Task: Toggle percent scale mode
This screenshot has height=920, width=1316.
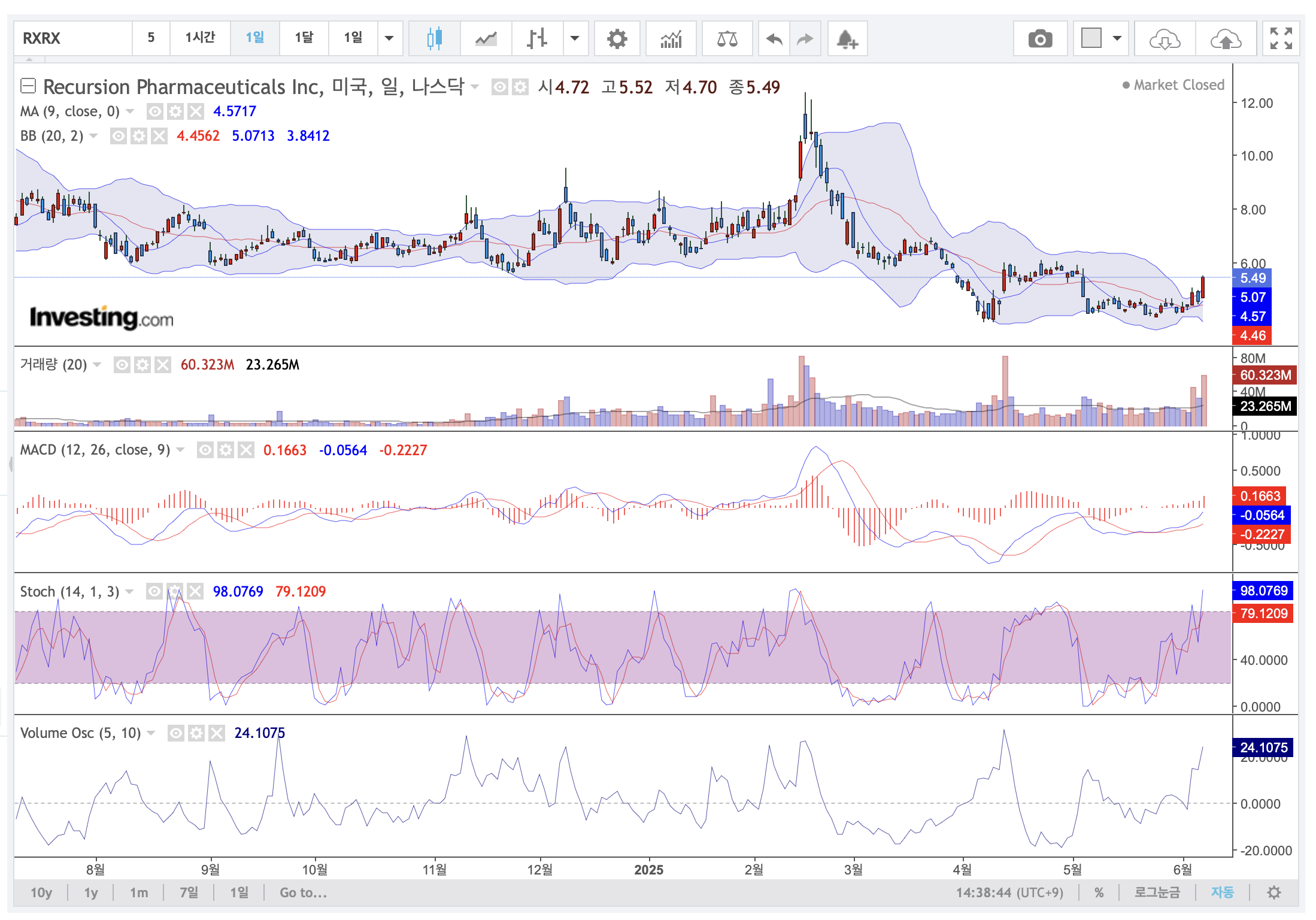Action: (x=1099, y=892)
